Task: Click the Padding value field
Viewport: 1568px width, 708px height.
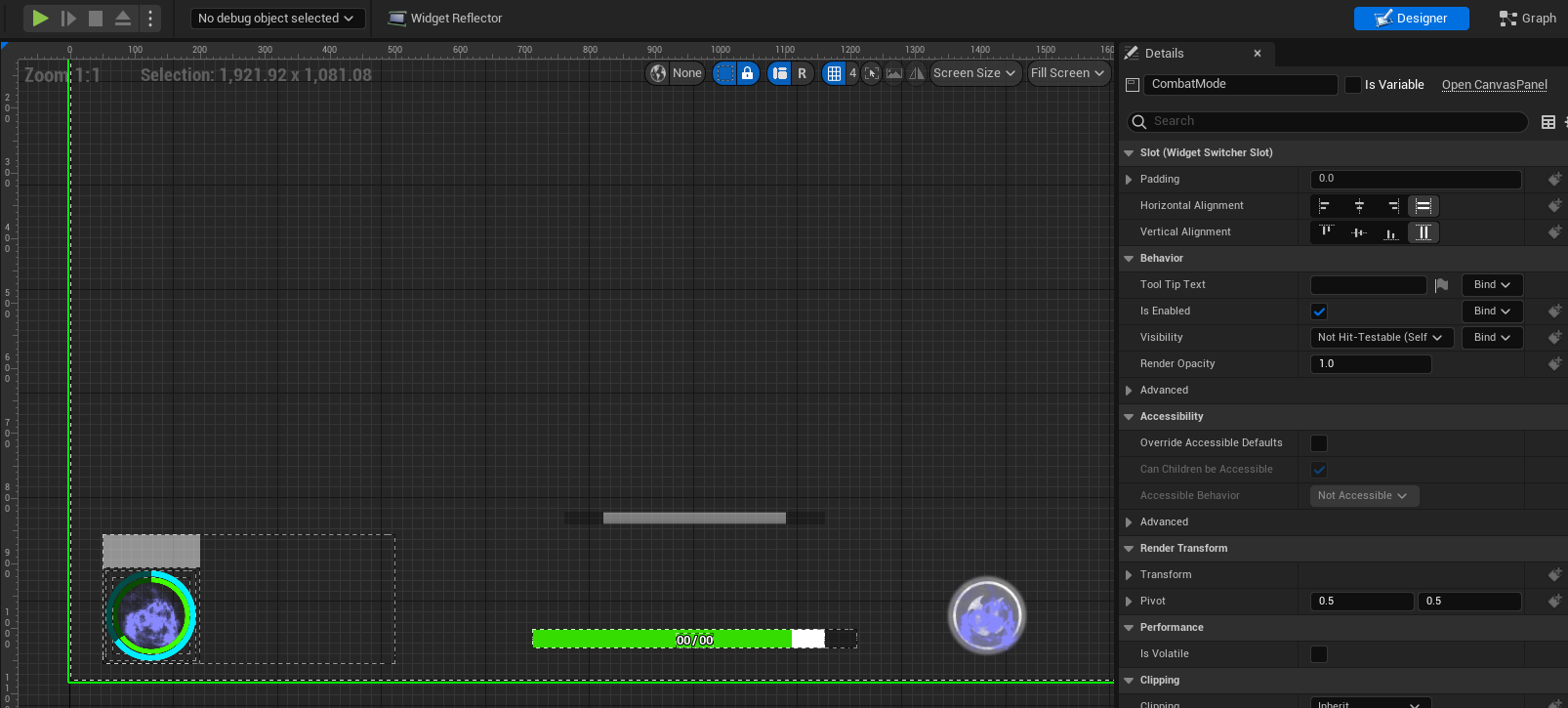Action: (1416, 179)
